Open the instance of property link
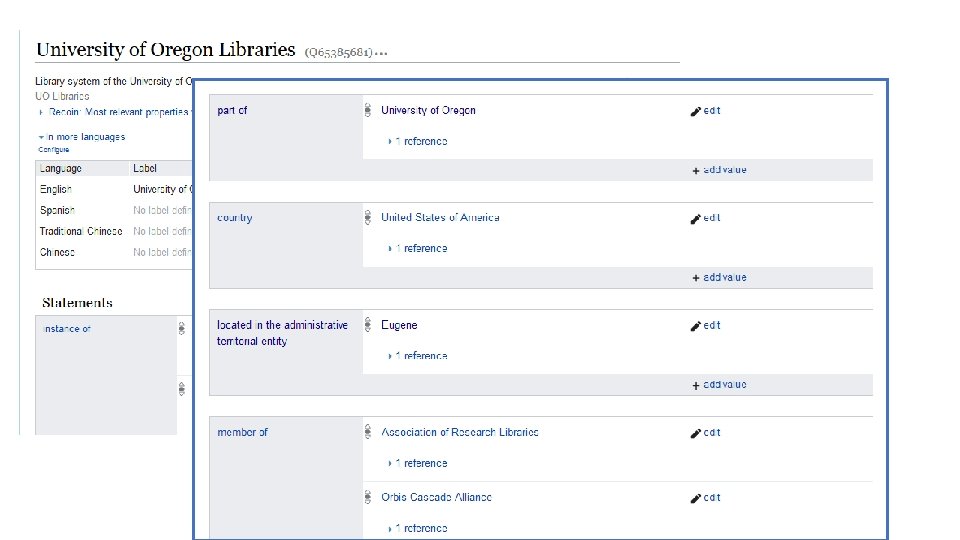 (x=67, y=329)
